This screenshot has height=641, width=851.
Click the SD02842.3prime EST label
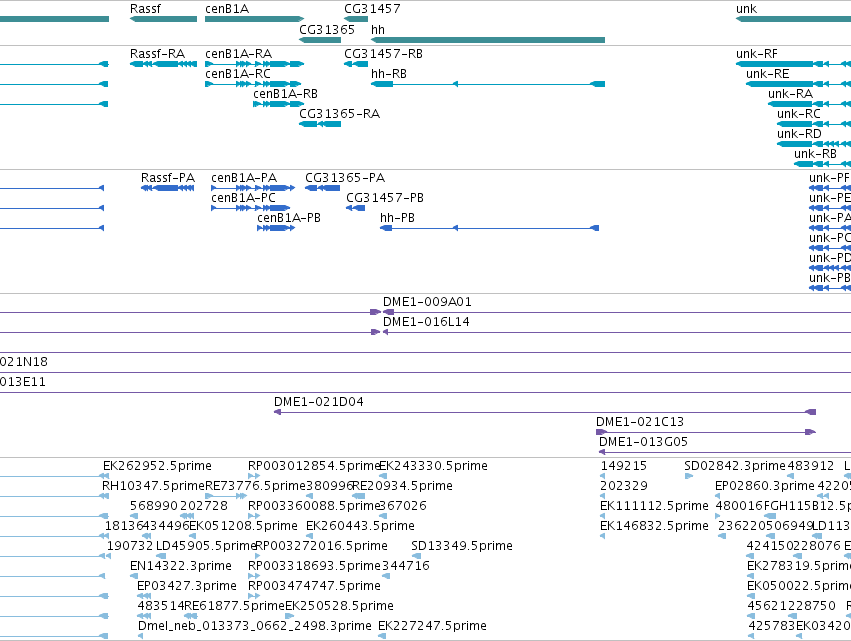735,466
